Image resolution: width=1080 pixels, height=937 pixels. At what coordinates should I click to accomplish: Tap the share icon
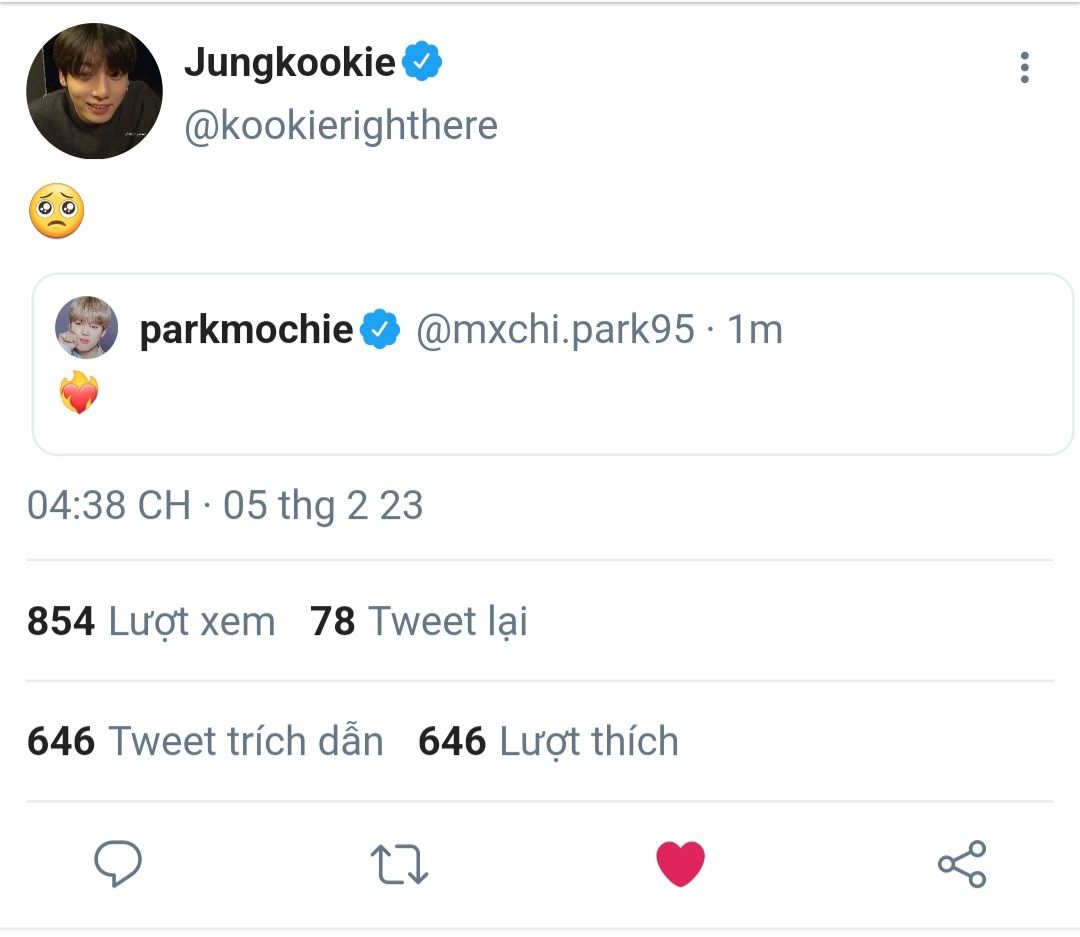[962, 863]
